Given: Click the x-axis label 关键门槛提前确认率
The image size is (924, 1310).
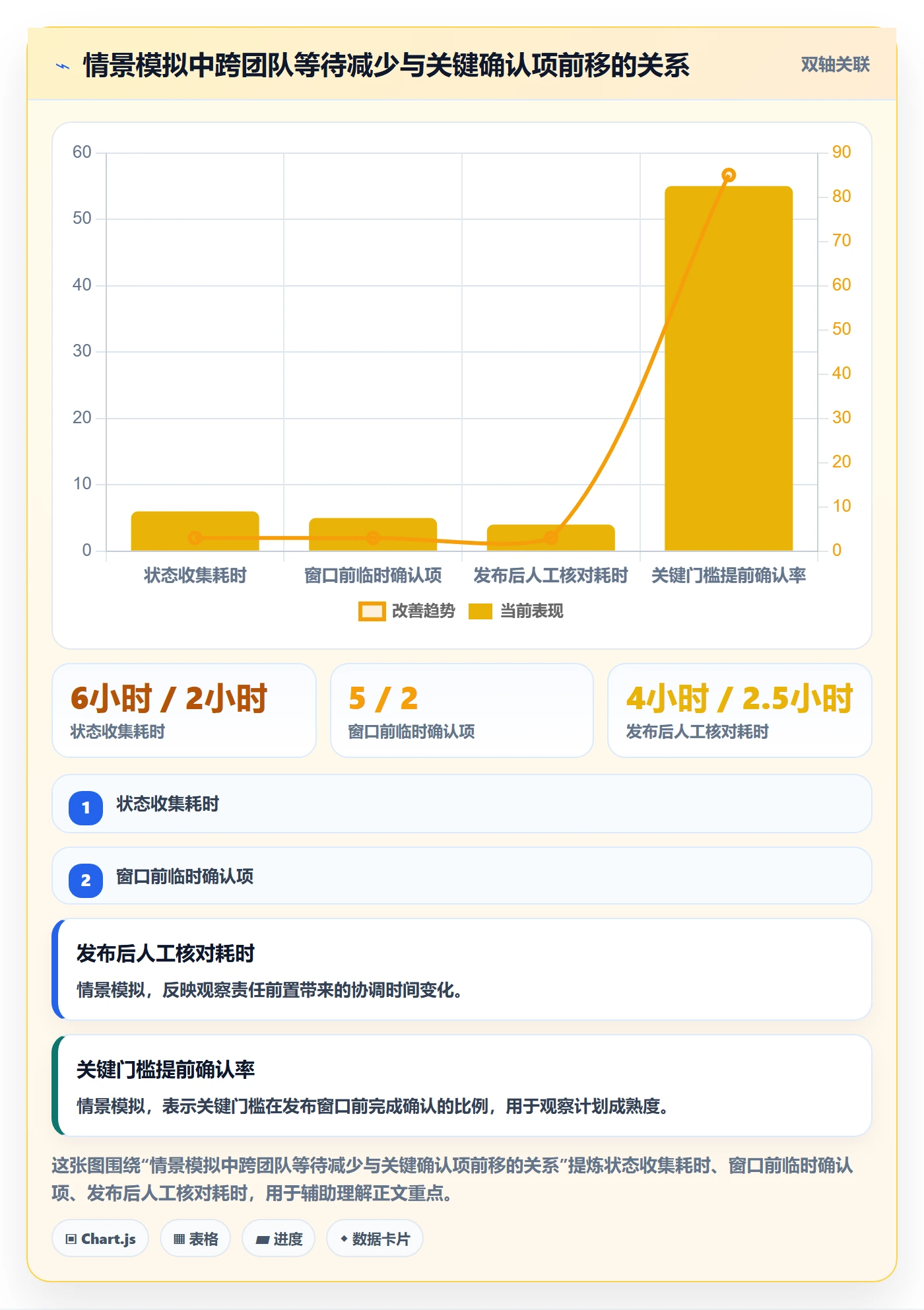Looking at the screenshot, I should (x=729, y=576).
